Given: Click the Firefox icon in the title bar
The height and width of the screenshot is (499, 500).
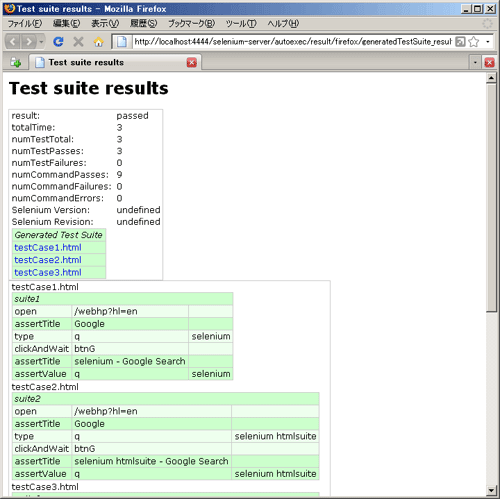Looking at the screenshot, I should [10, 8].
